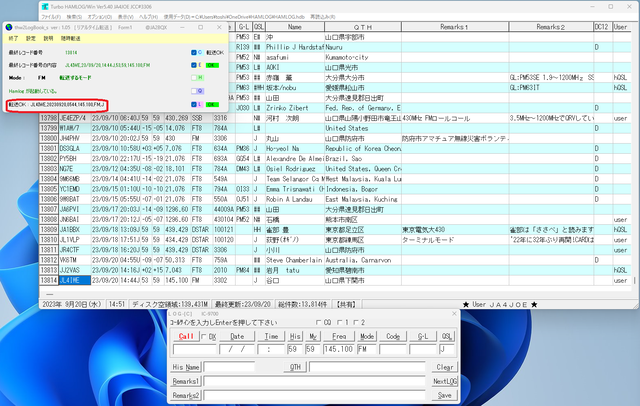Click the QTH button in LOG window
Image resolution: width=640 pixels, height=406 pixels.
click(295, 367)
